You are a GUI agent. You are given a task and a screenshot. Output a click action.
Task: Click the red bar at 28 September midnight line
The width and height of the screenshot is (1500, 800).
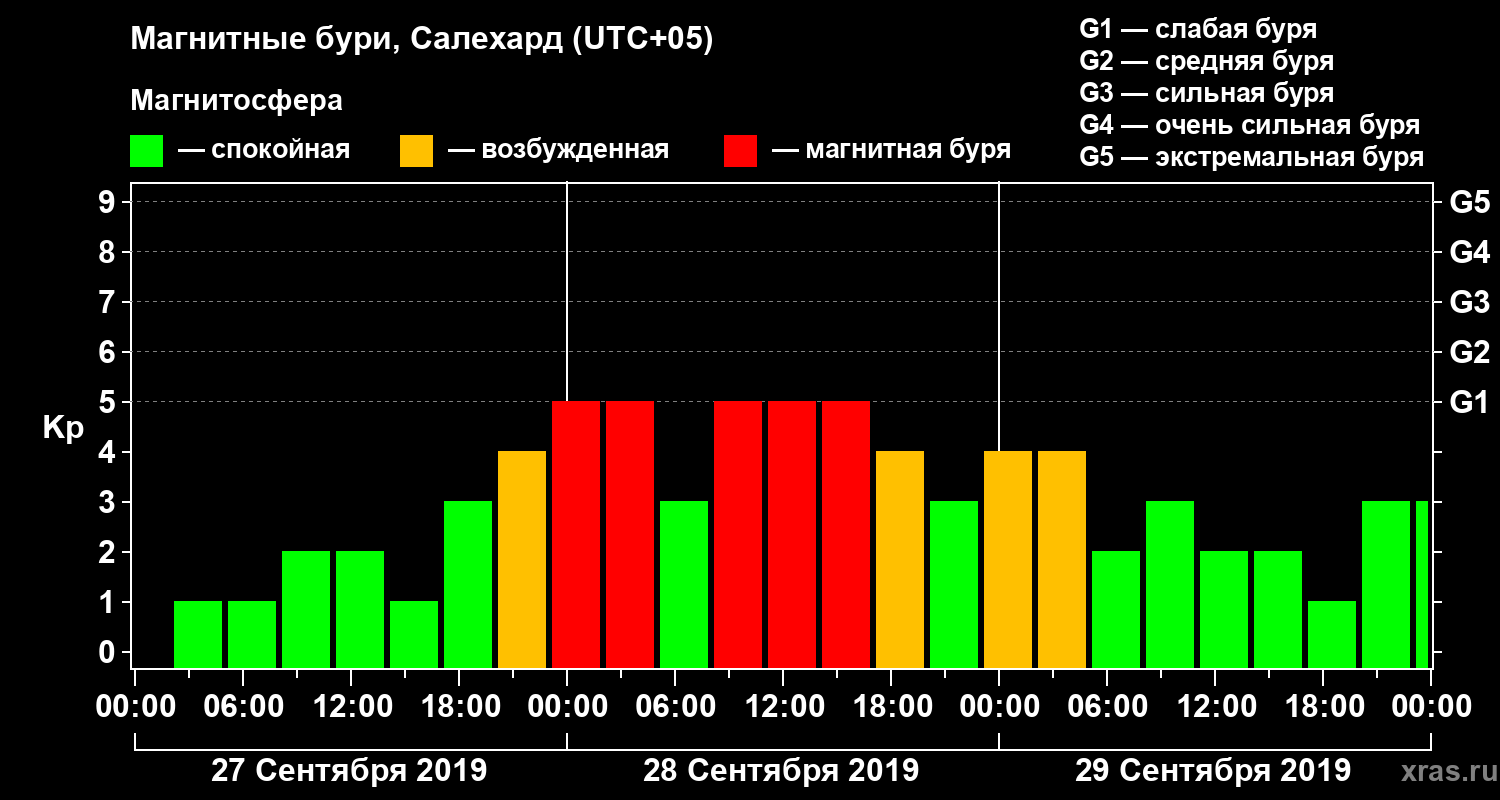click(x=576, y=534)
